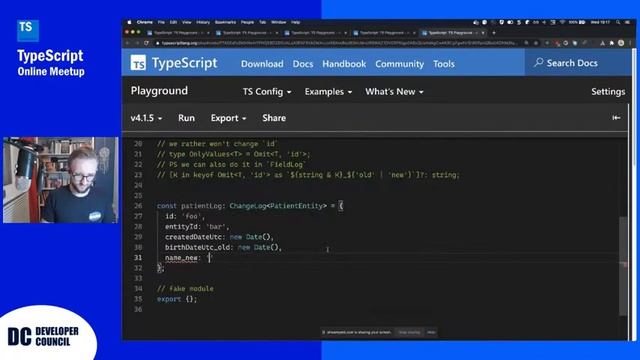Open a new browser tab with plus icon
This screenshot has width=640, height=360.
pos(494,33)
